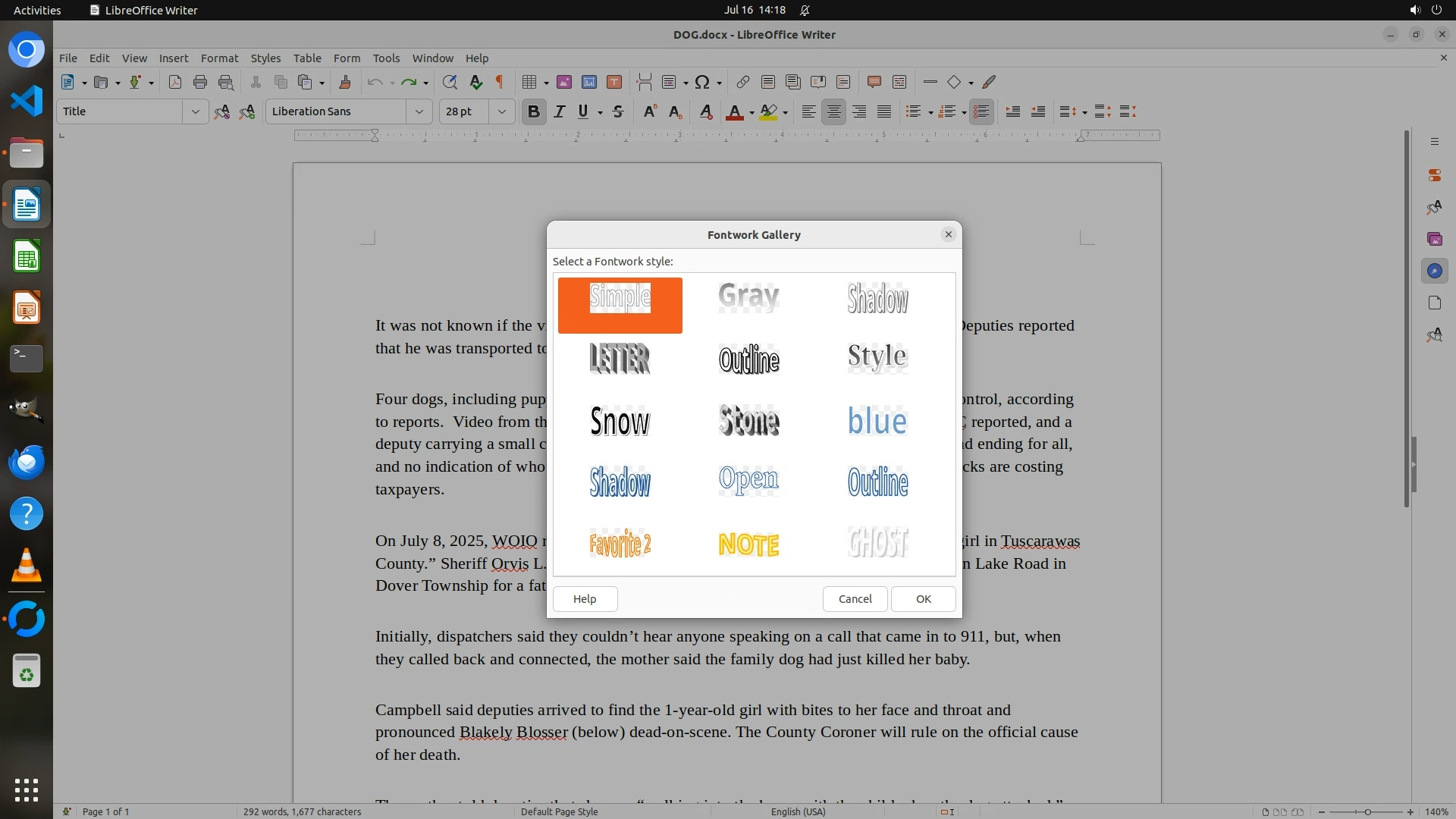Viewport: 1456px width, 819px height.
Task: Toggle Bold formatting in toolbar
Action: click(533, 111)
